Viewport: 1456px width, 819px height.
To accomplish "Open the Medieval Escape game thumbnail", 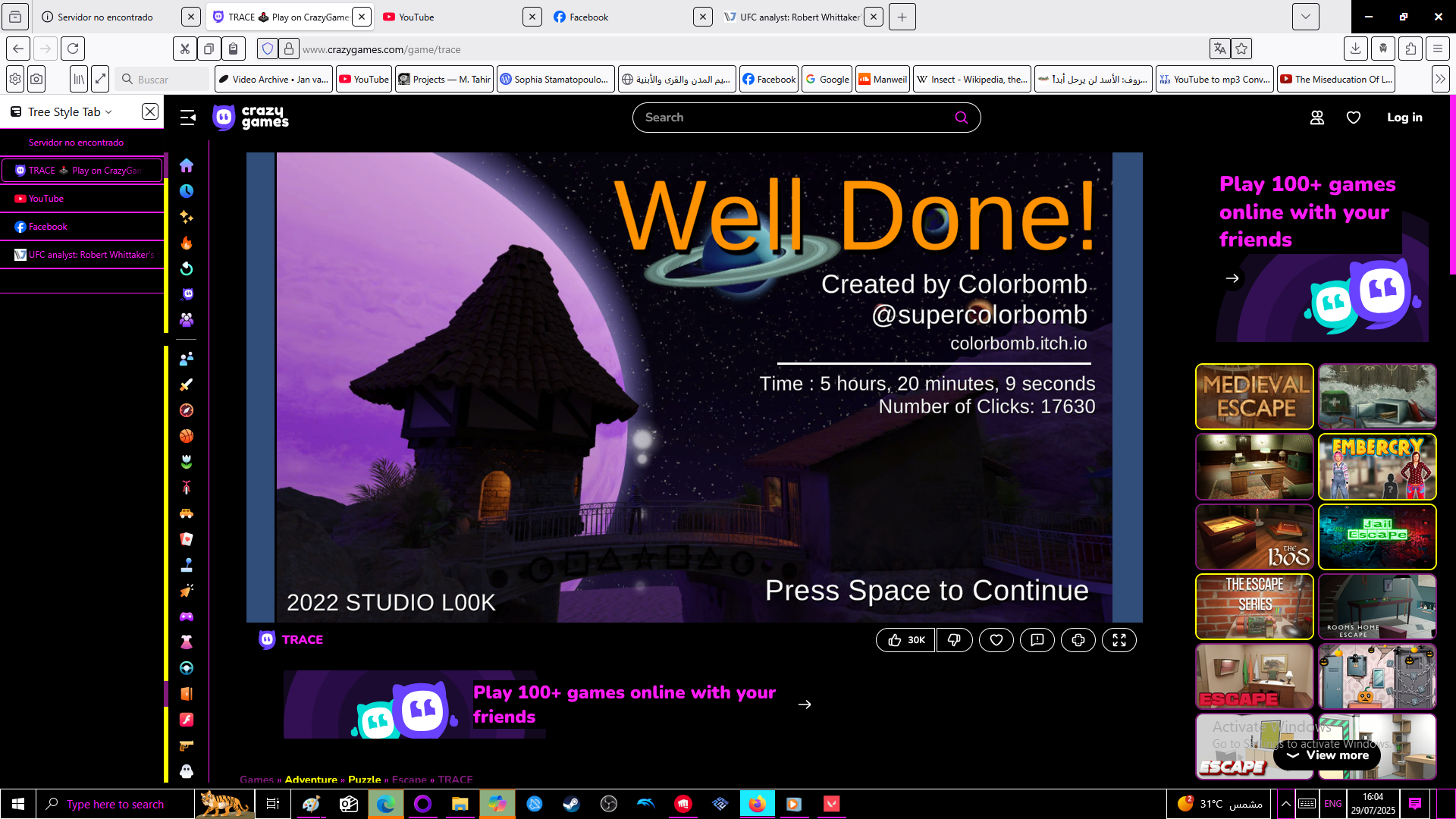I will pos(1255,397).
